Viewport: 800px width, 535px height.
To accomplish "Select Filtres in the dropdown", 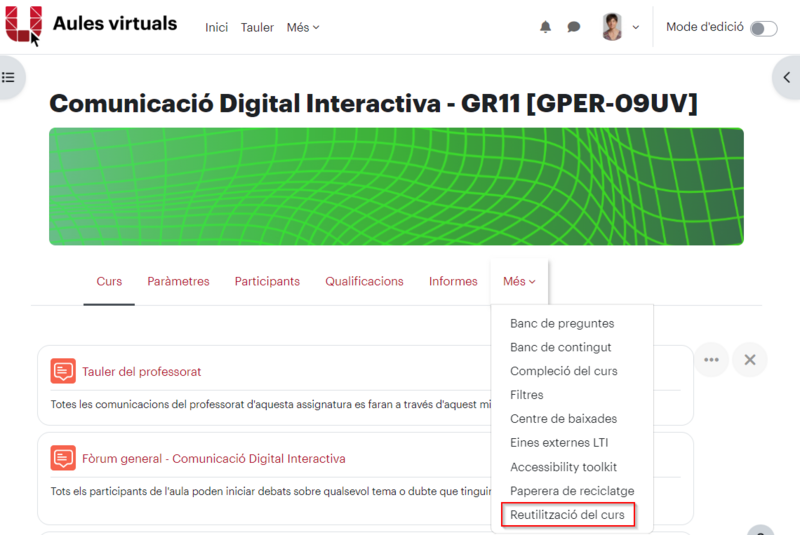I will coord(527,395).
